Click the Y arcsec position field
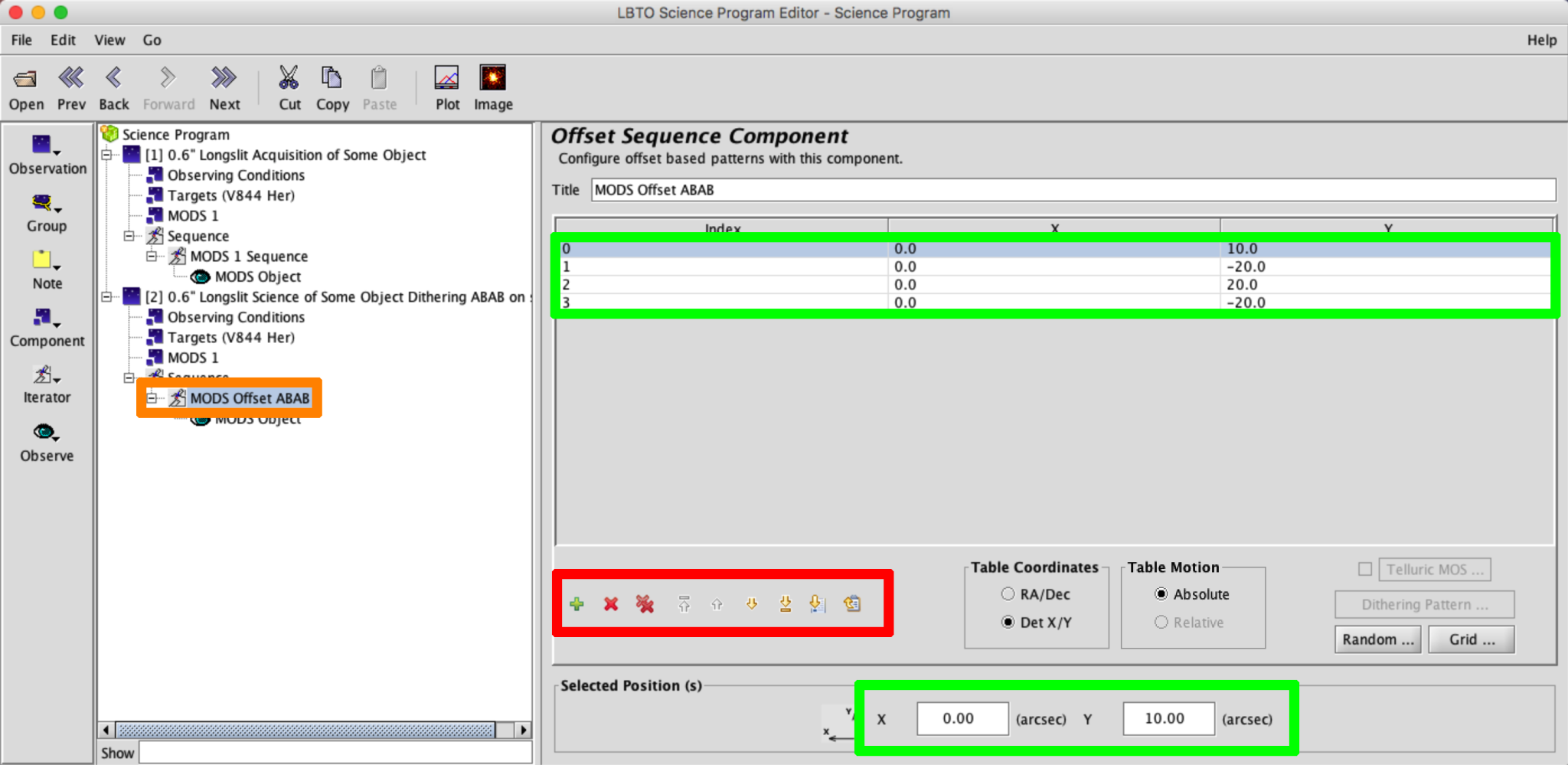Image resolution: width=1568 pixels, height=765 pixels. pyautogui.click(x=1168, y=719)
